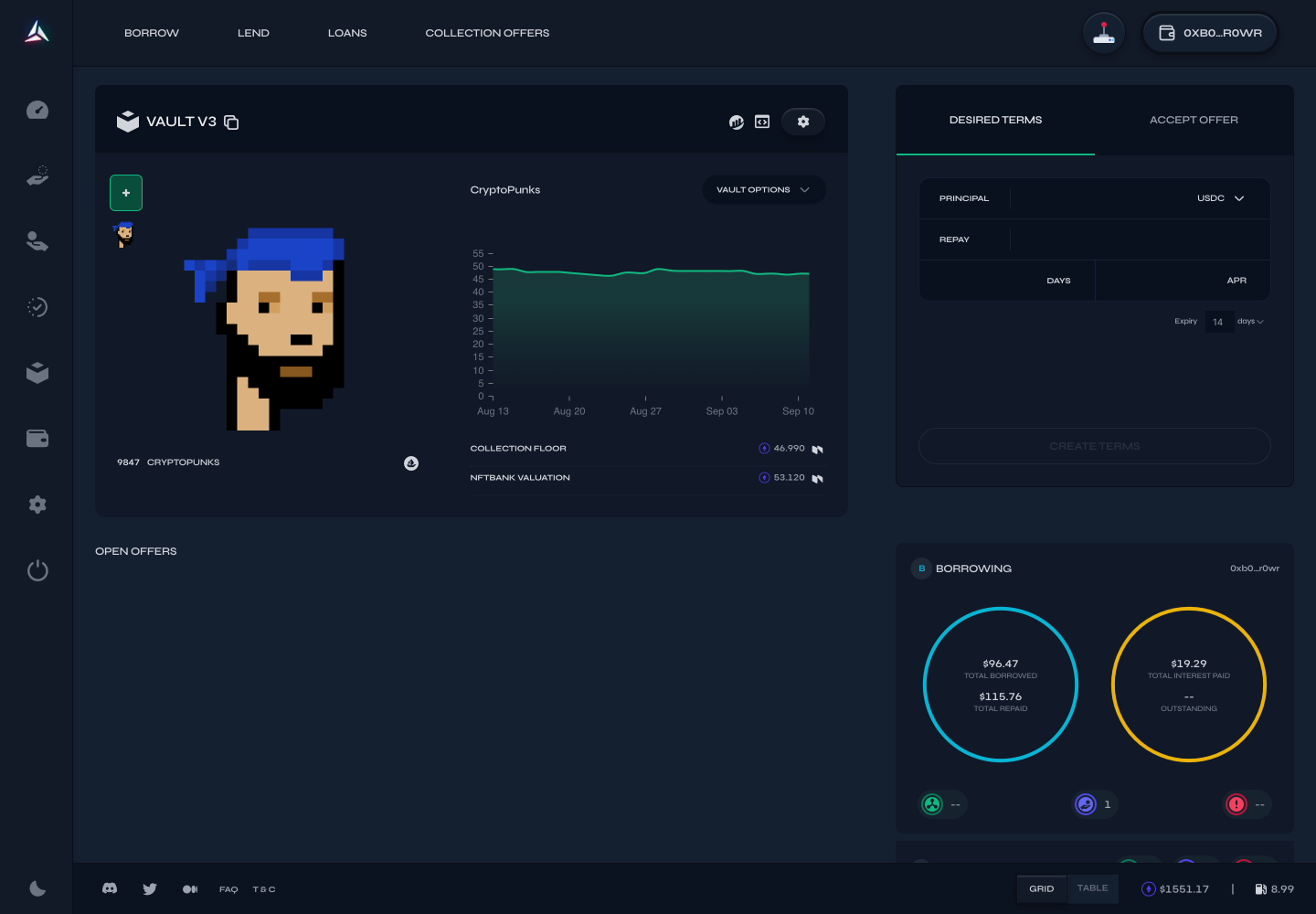Click the B badge beside BORROWING
The height and width of the screenshot is (914, 1316).
coord(921,569)
